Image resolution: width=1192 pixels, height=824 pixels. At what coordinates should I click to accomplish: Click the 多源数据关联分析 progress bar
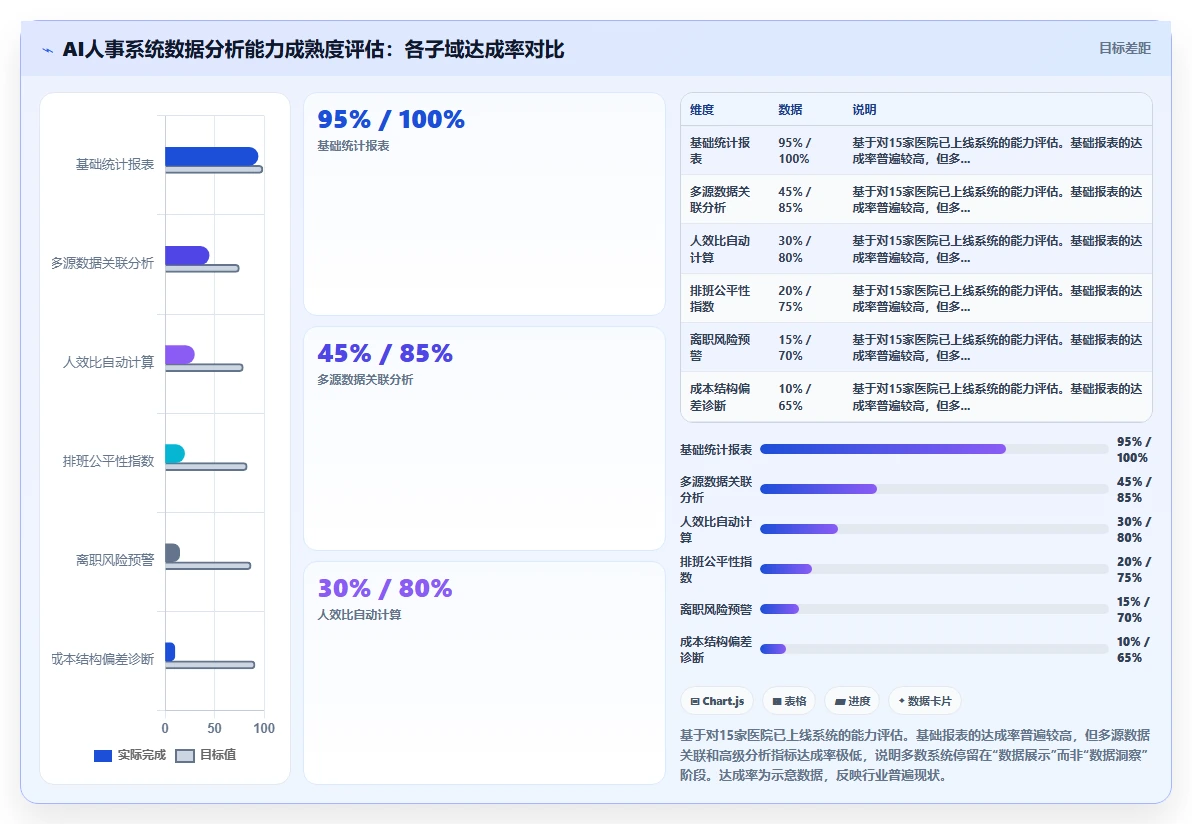934,489
